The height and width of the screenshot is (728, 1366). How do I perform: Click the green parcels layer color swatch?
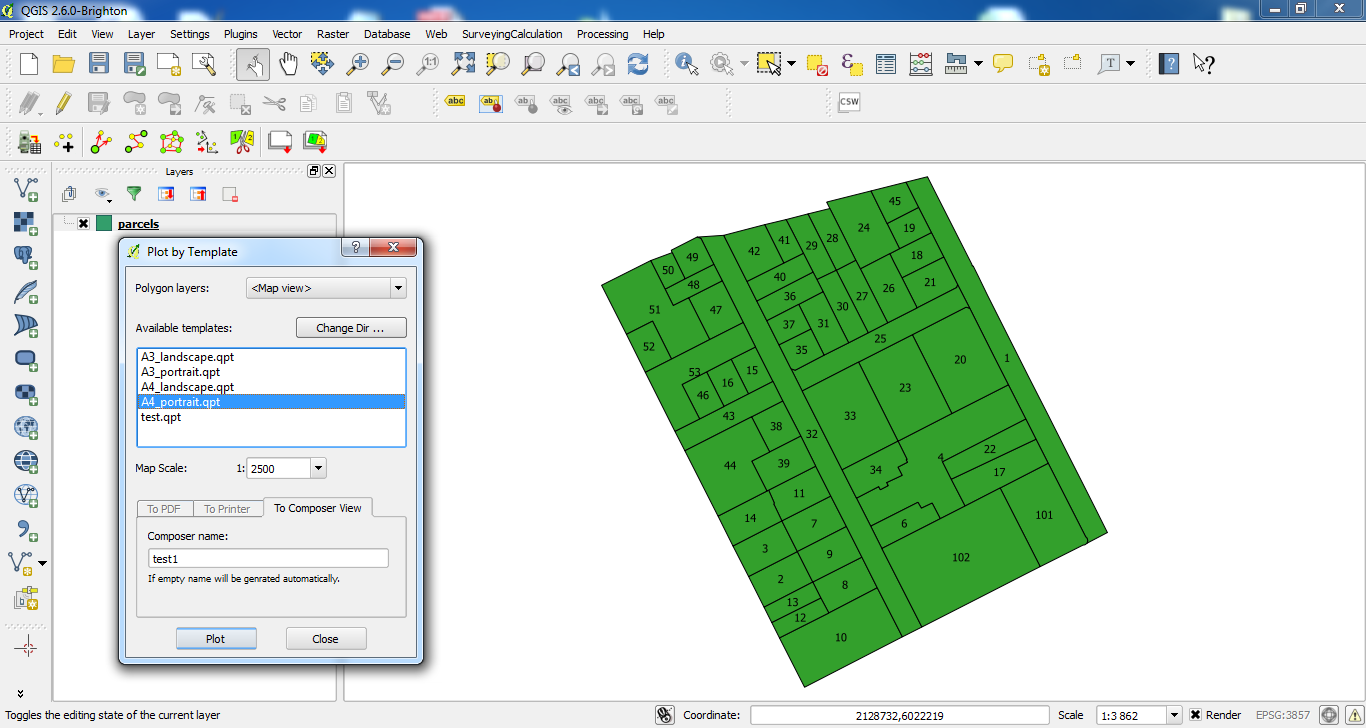104,224
